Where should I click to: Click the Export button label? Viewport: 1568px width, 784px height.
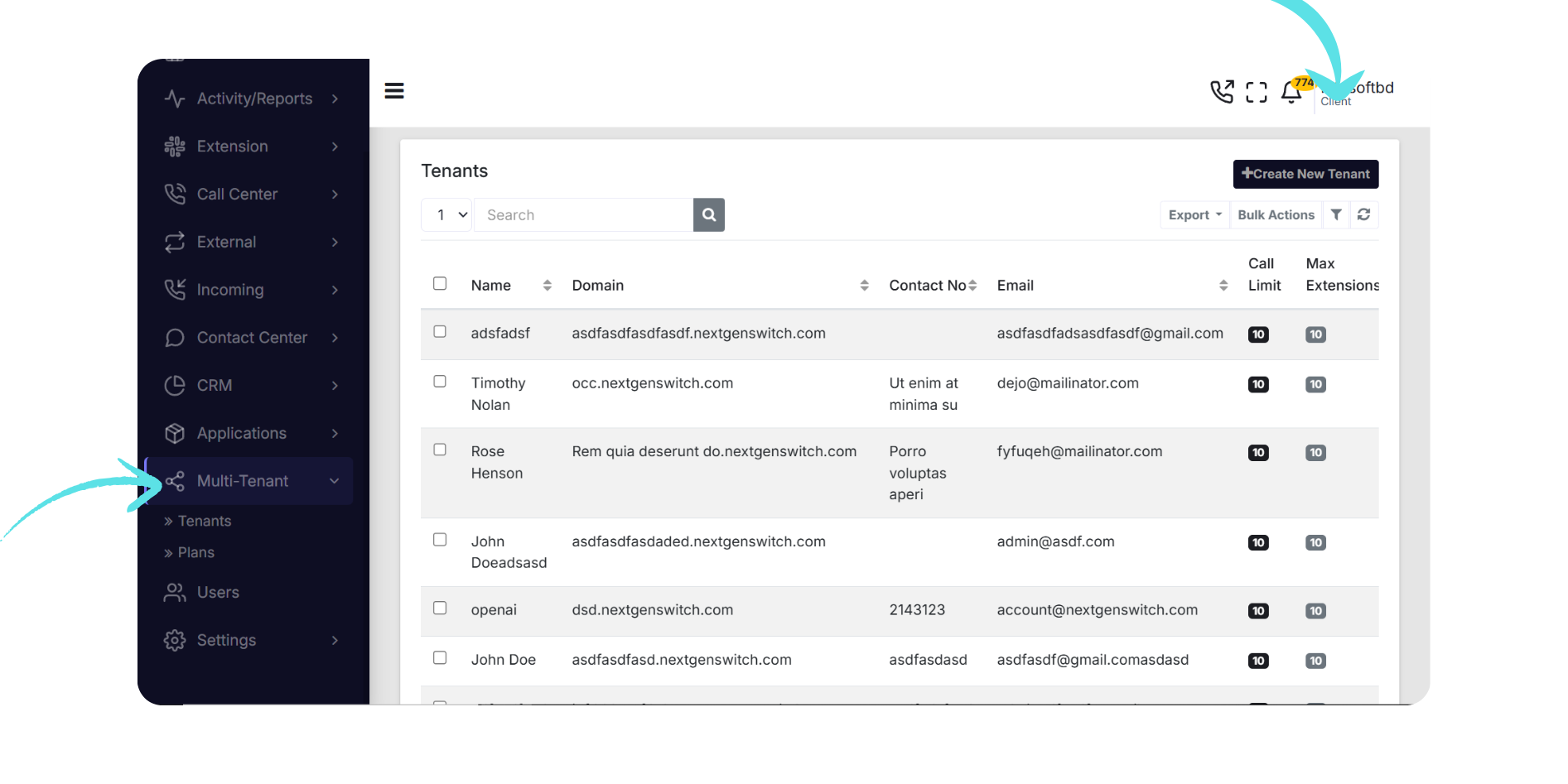coord(1189,215)
